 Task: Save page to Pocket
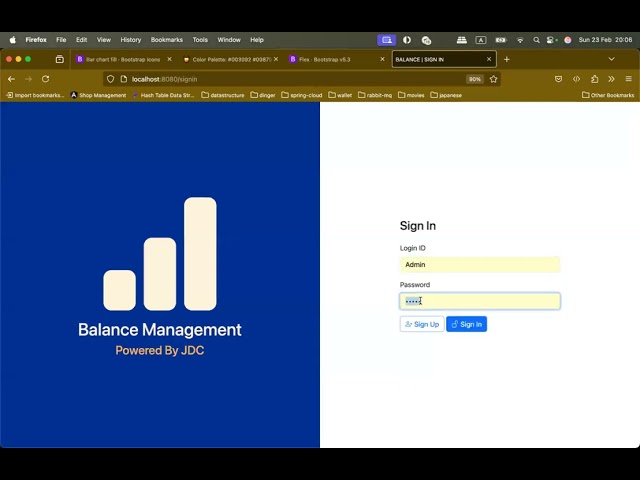coord(558,79)
